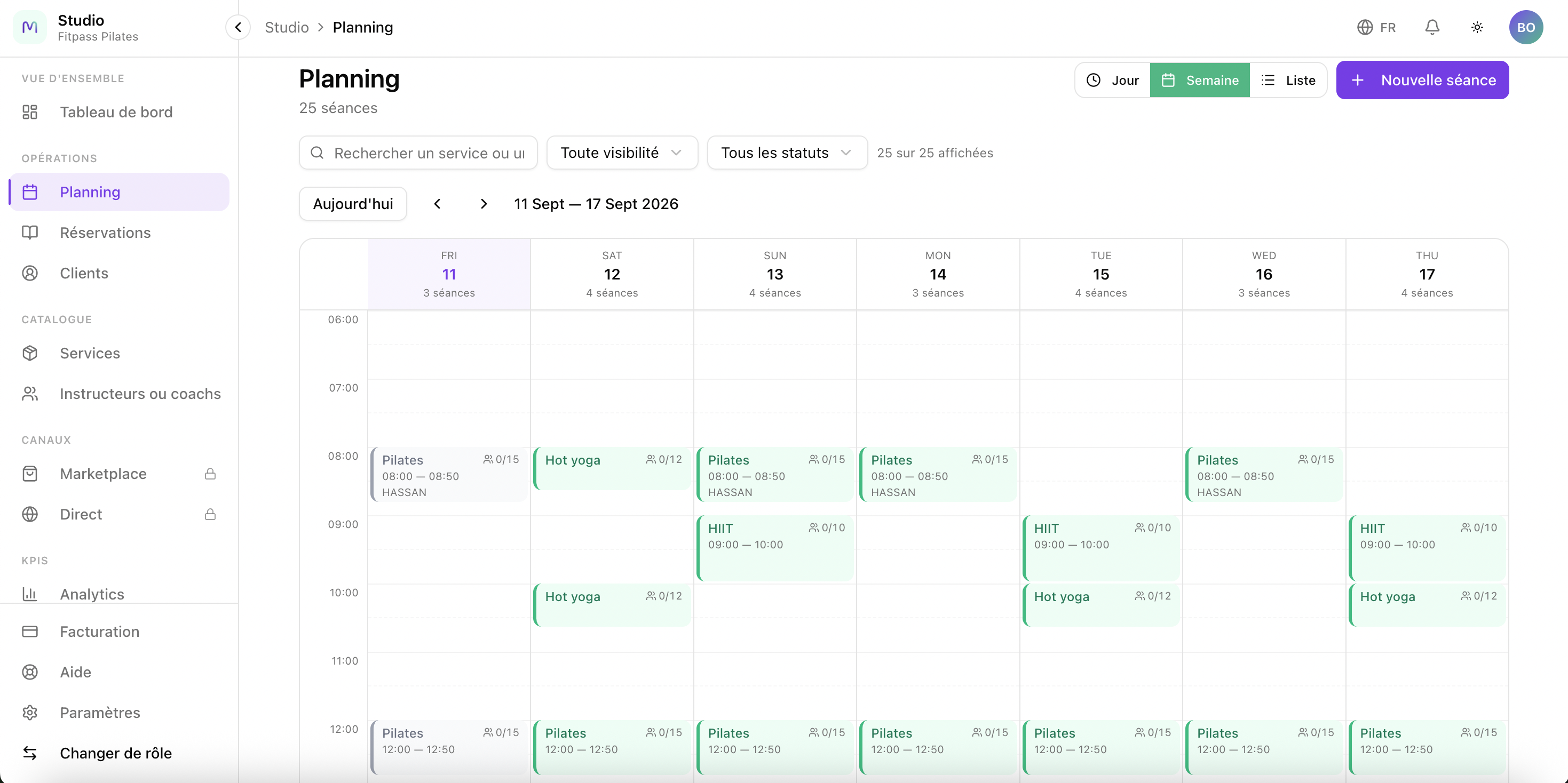The height and width of the screenshot is (783, 1568).
Task: Click the Services cube icon
Action: [x=30, y=354]
